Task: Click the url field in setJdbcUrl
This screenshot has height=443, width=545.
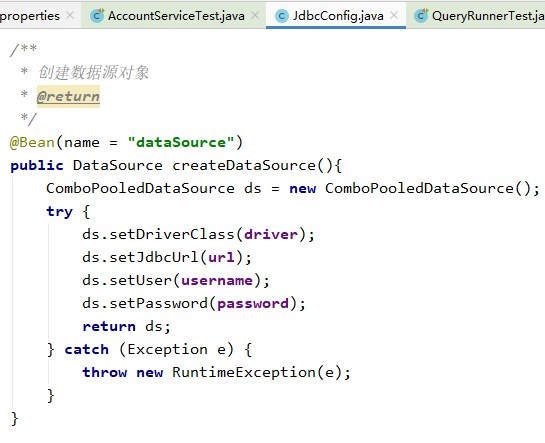Action: tap(221, 257)
